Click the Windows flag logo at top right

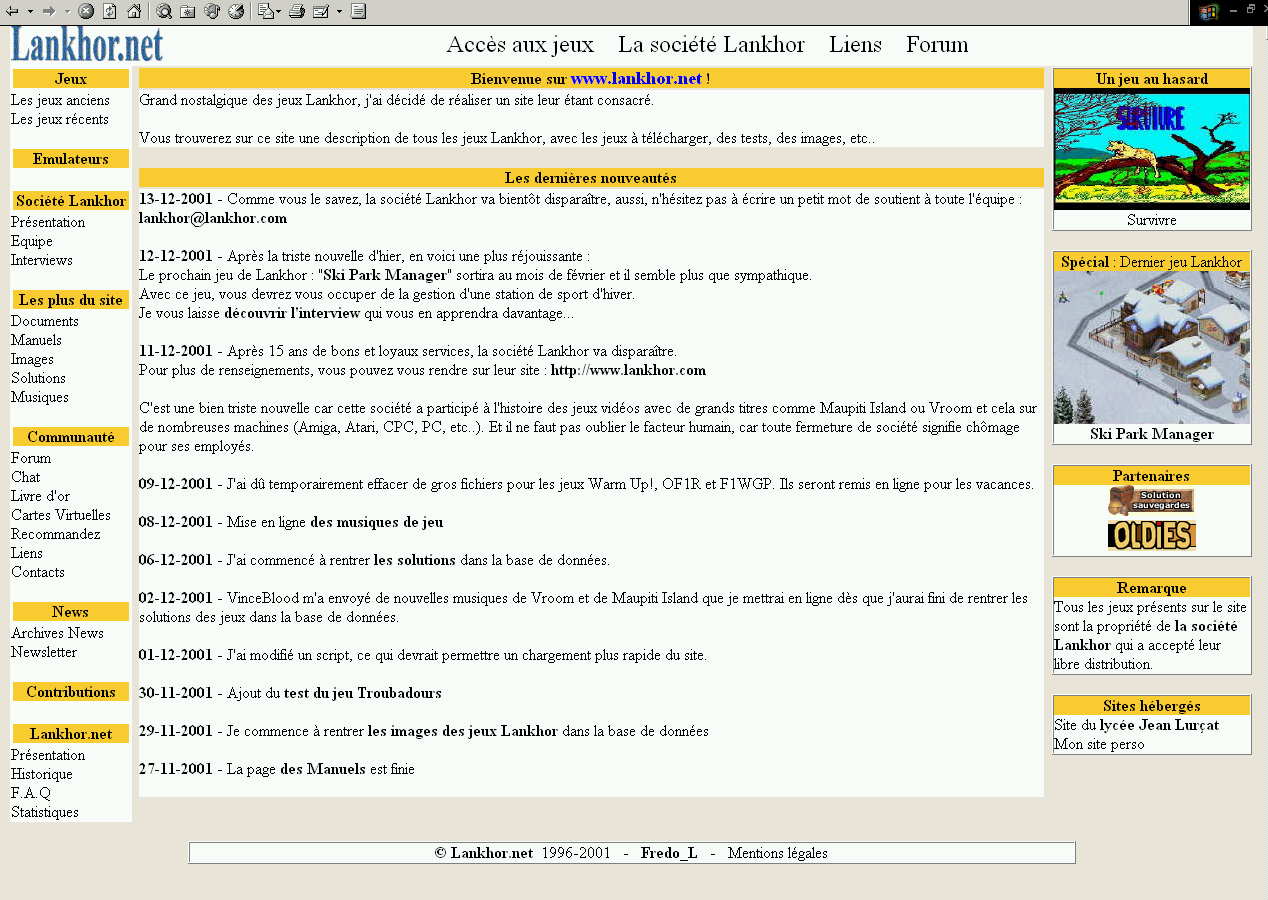1208,12
